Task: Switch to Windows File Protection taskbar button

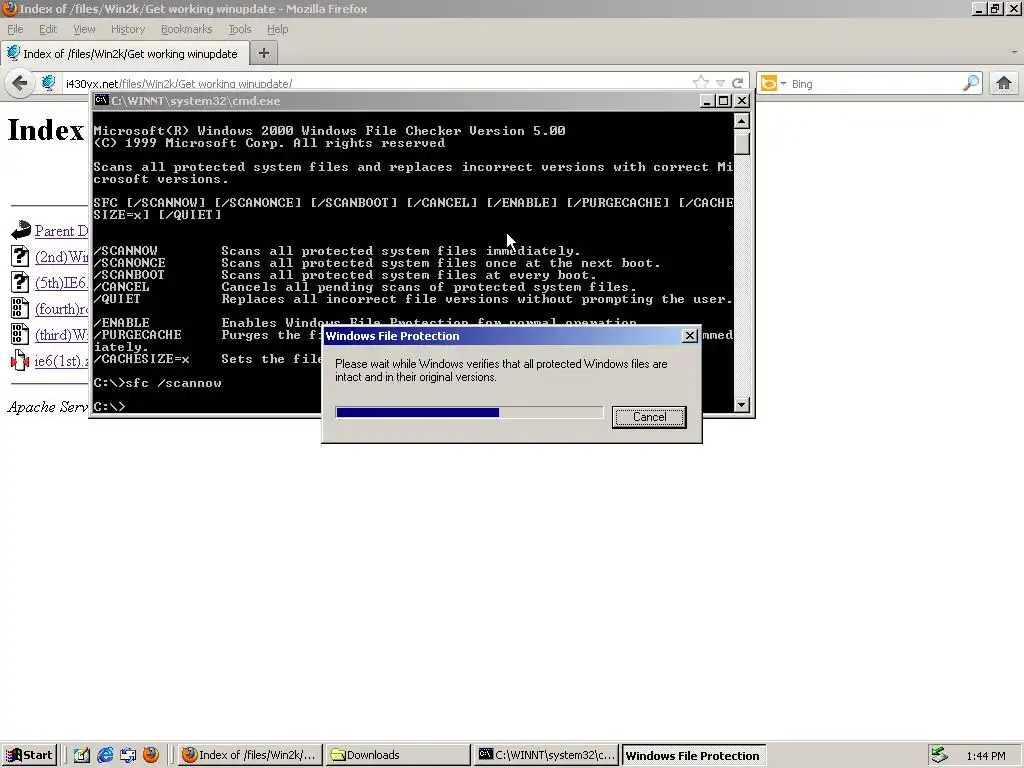Action: click(694, 756)
